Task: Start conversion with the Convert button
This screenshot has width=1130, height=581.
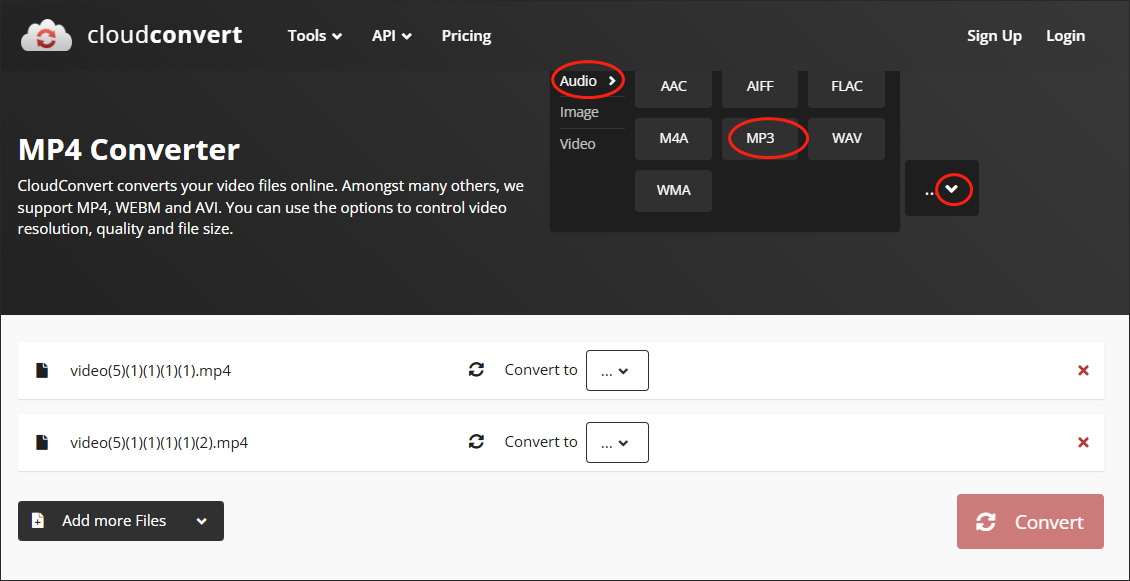Action: (x=1030, y=522)
